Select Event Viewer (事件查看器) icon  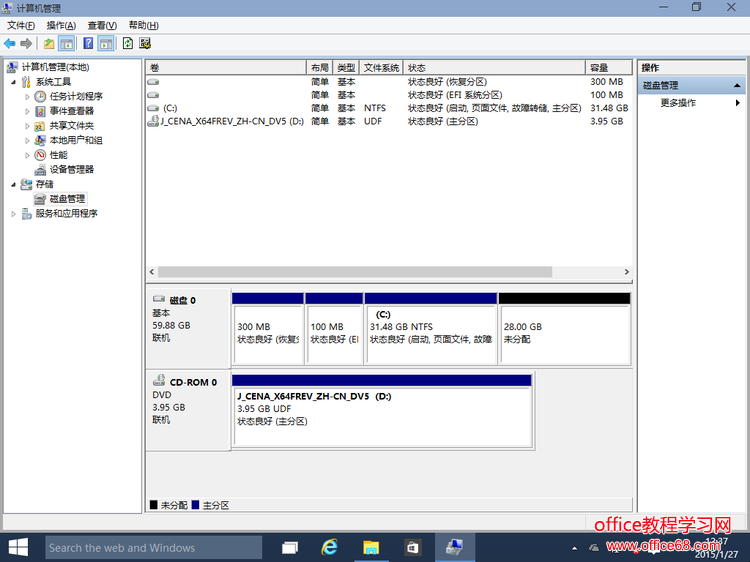point(40,111)
